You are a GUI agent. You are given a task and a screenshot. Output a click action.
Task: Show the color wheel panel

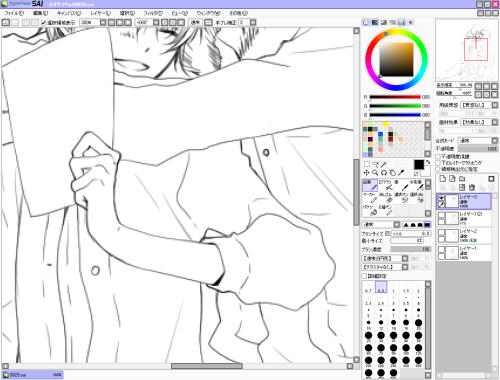tap(366, 22)
